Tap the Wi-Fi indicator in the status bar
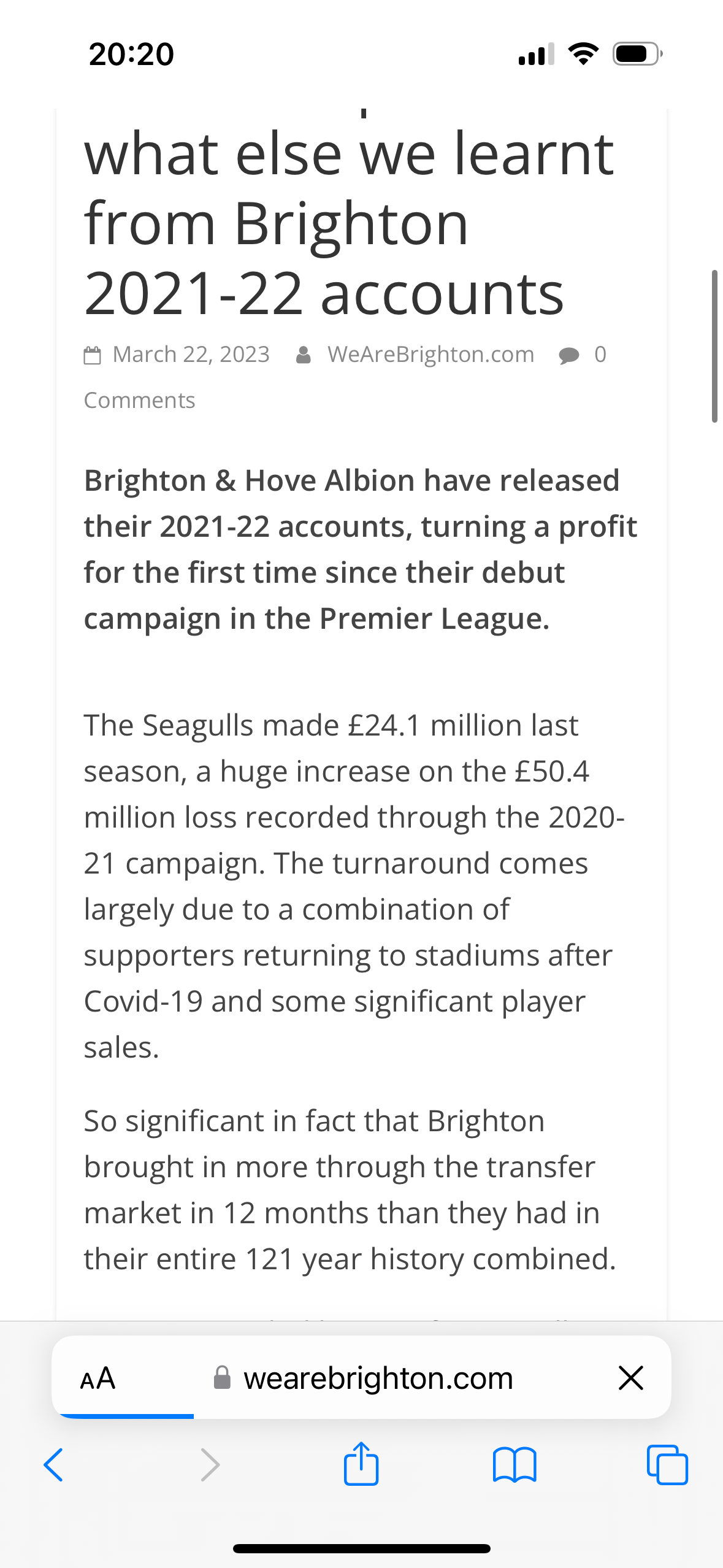The width and height of the screenshot is (723, 1568). tap(583, 54)
